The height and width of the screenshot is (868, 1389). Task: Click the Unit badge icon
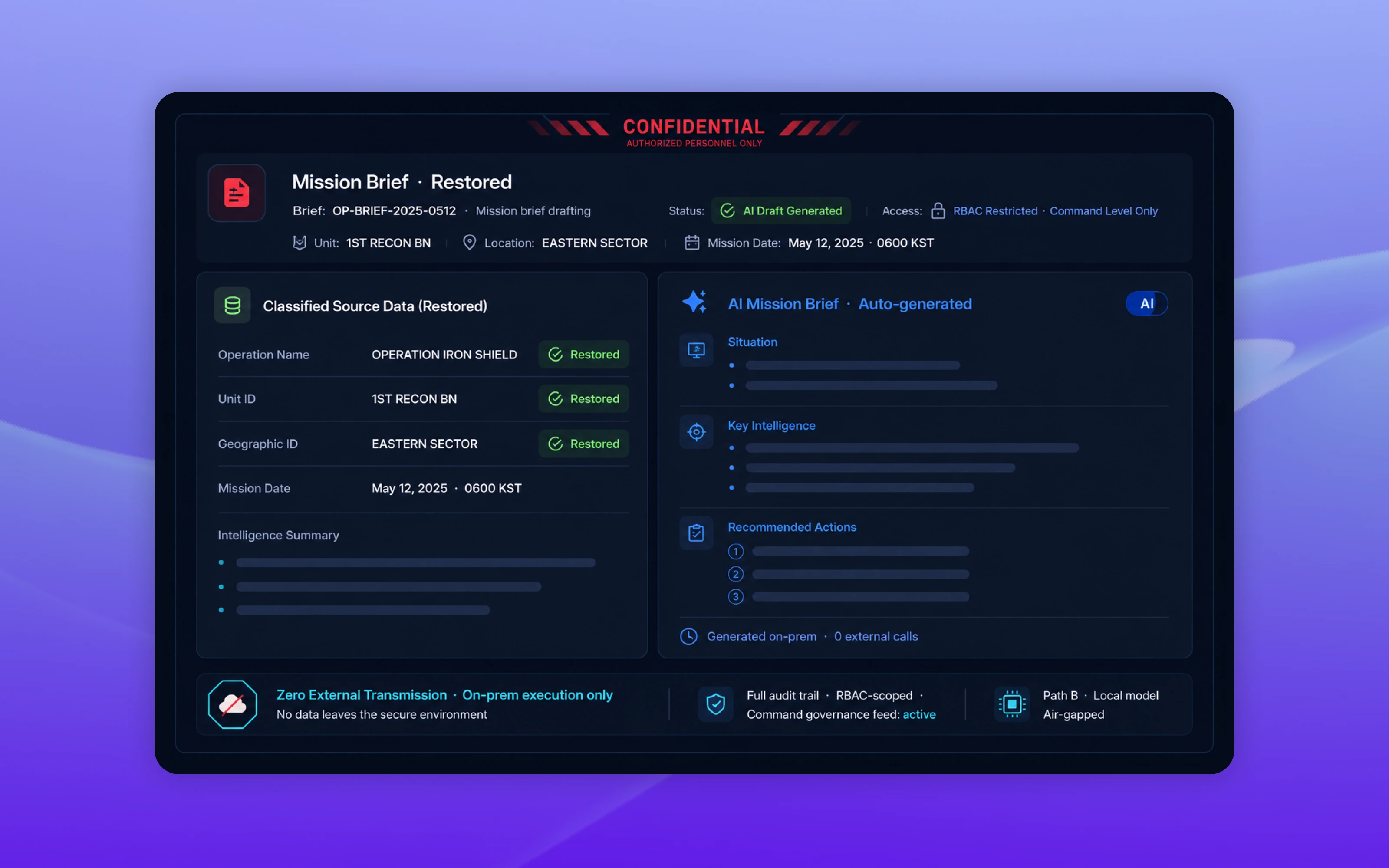coord(299,243)
